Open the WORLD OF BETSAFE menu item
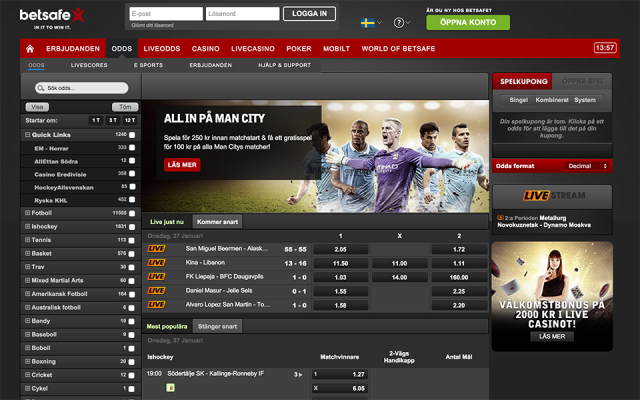 (398, 49)
